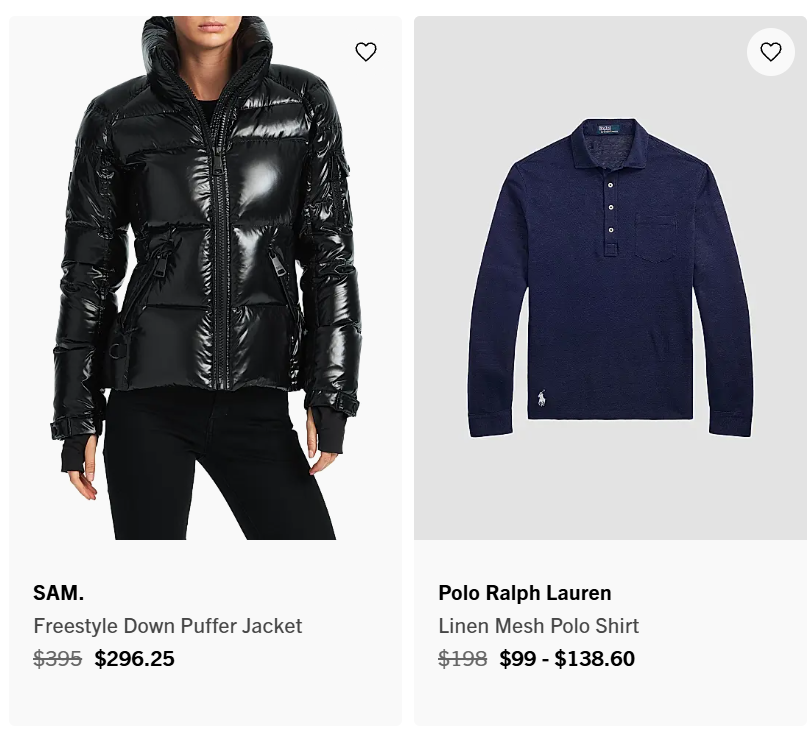
Task: Click the $296.25 sale price
Action: [134, 659]
